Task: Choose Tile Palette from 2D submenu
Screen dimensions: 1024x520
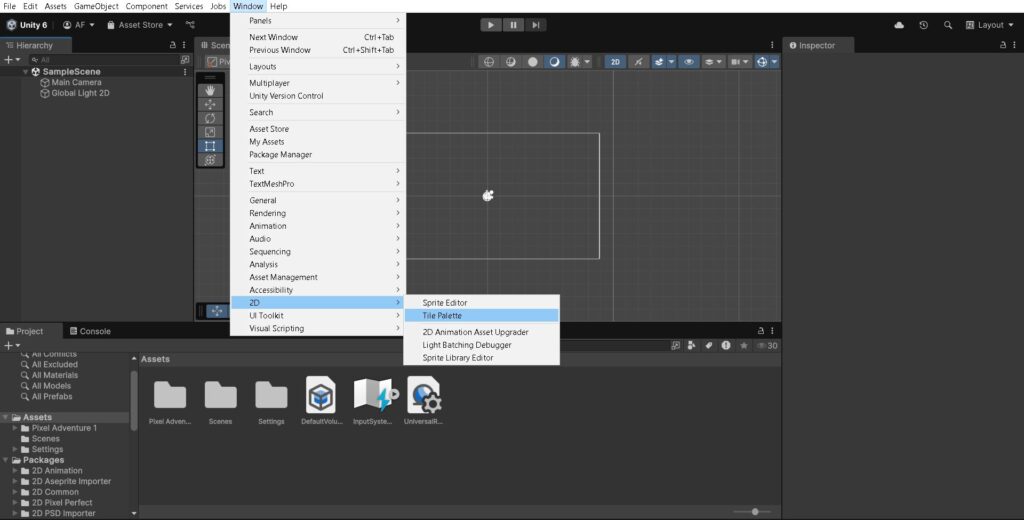Action: tap(481, 316)
